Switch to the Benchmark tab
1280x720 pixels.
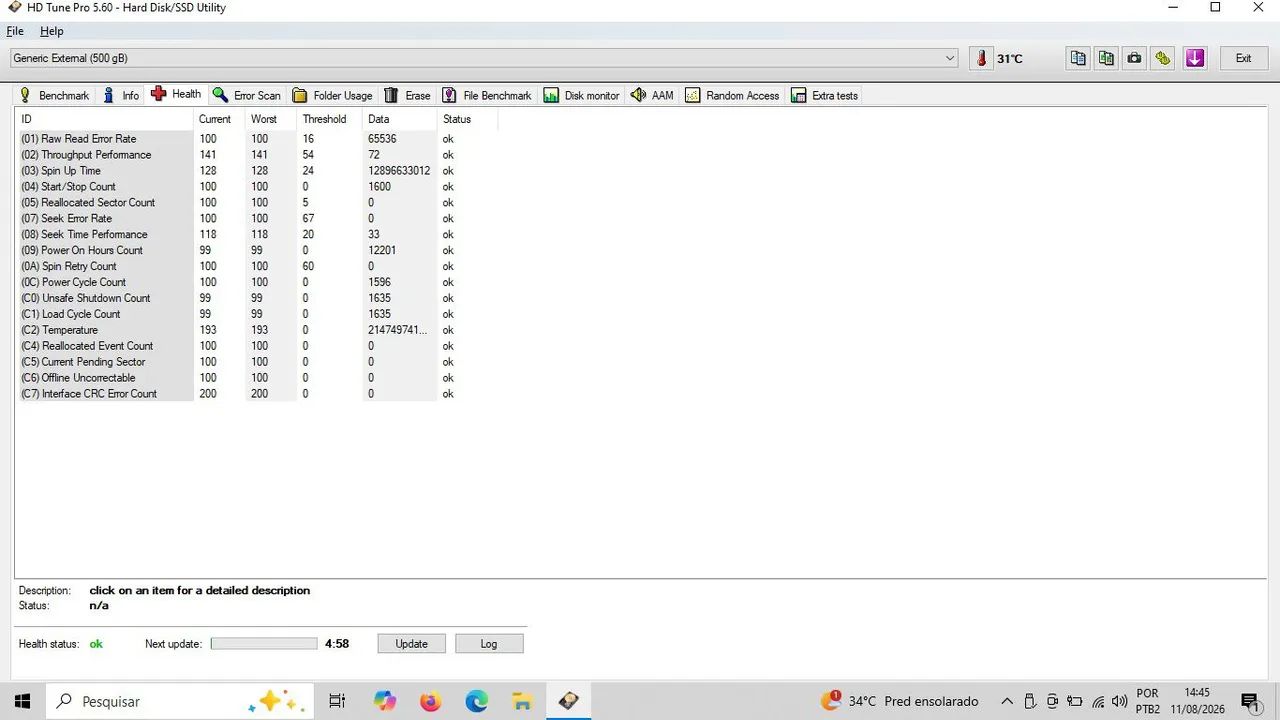54,95
